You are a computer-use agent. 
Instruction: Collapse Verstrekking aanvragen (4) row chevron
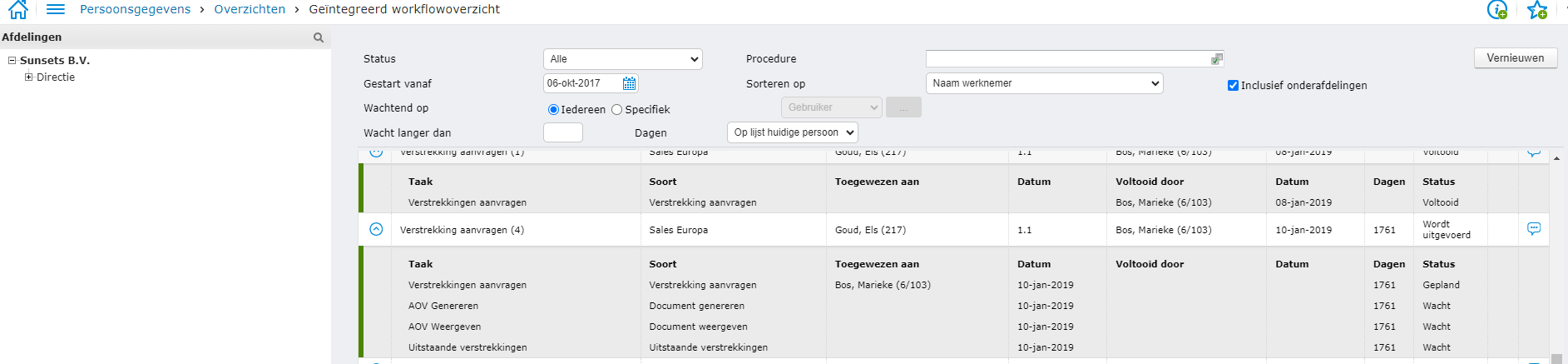click(x=376, y=229)
